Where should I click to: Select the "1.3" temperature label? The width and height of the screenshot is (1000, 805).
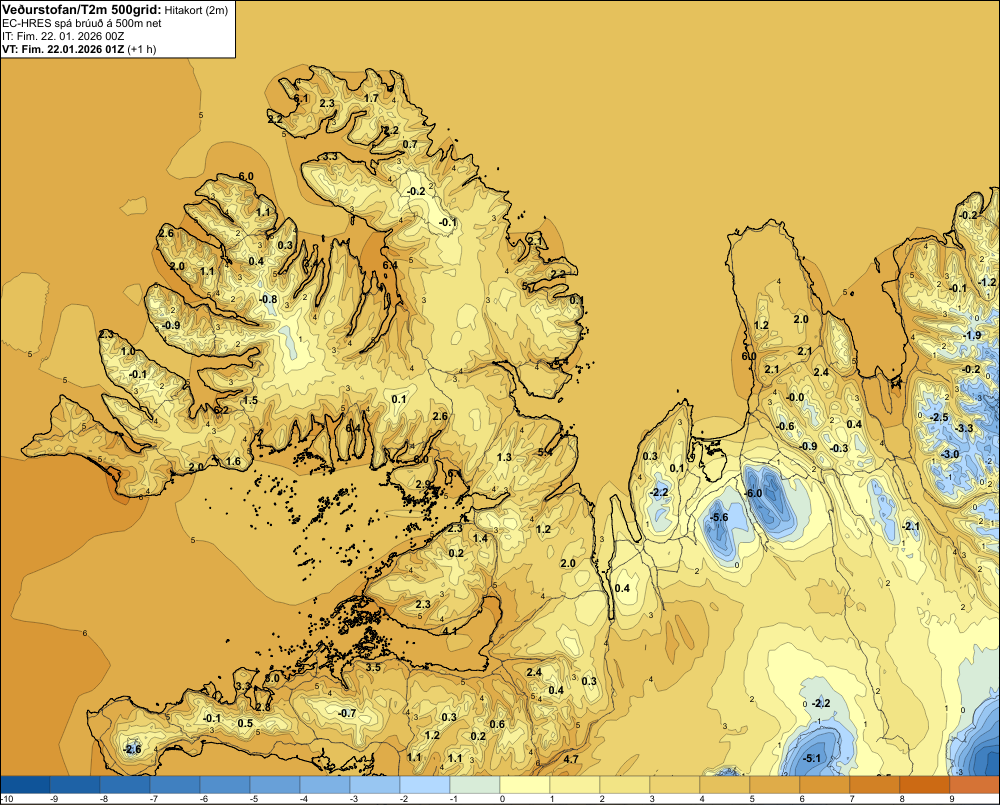pyautogui.click(x=504, y=457)
